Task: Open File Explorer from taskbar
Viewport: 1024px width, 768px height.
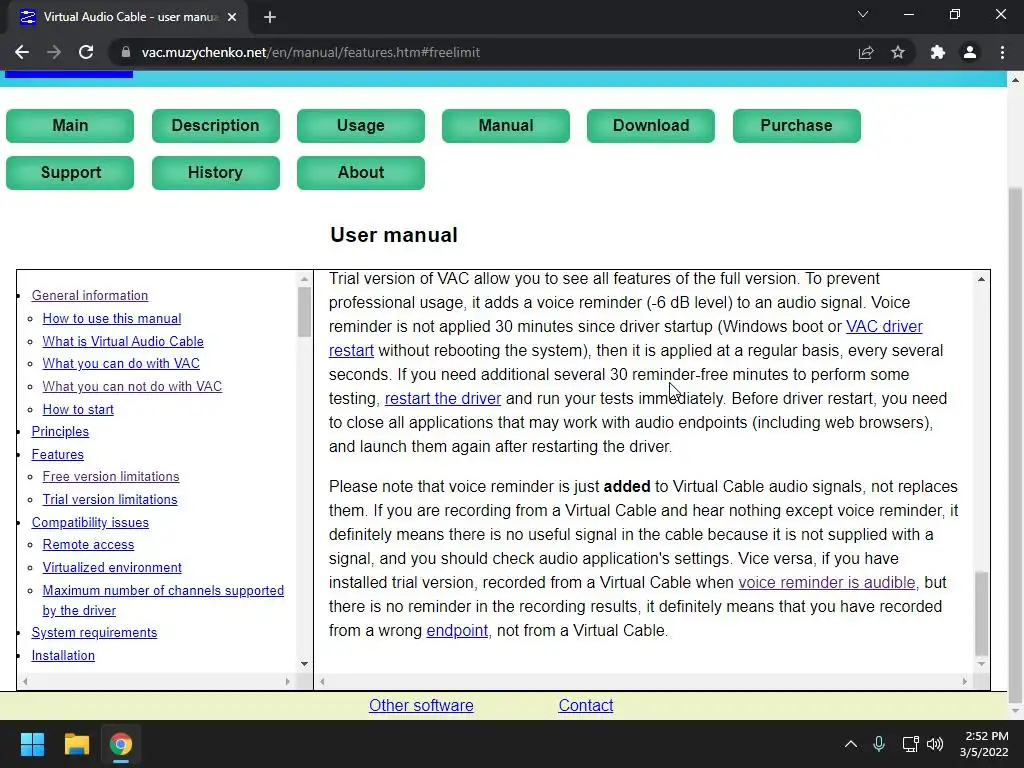Action: [76, 744]
